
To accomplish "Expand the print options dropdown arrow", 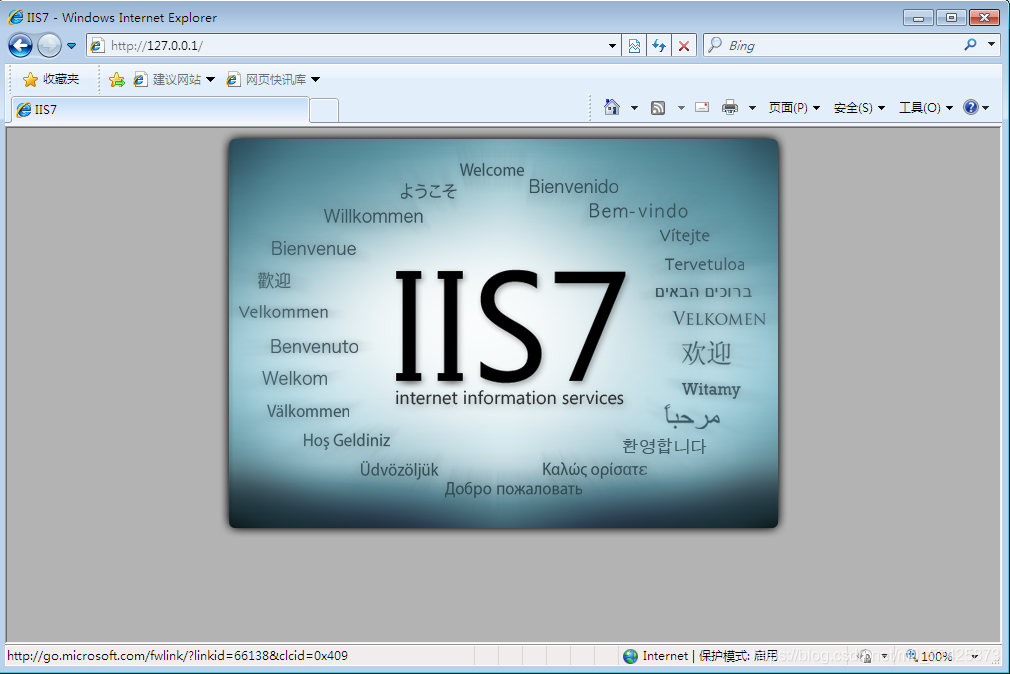I will point(752,108).
